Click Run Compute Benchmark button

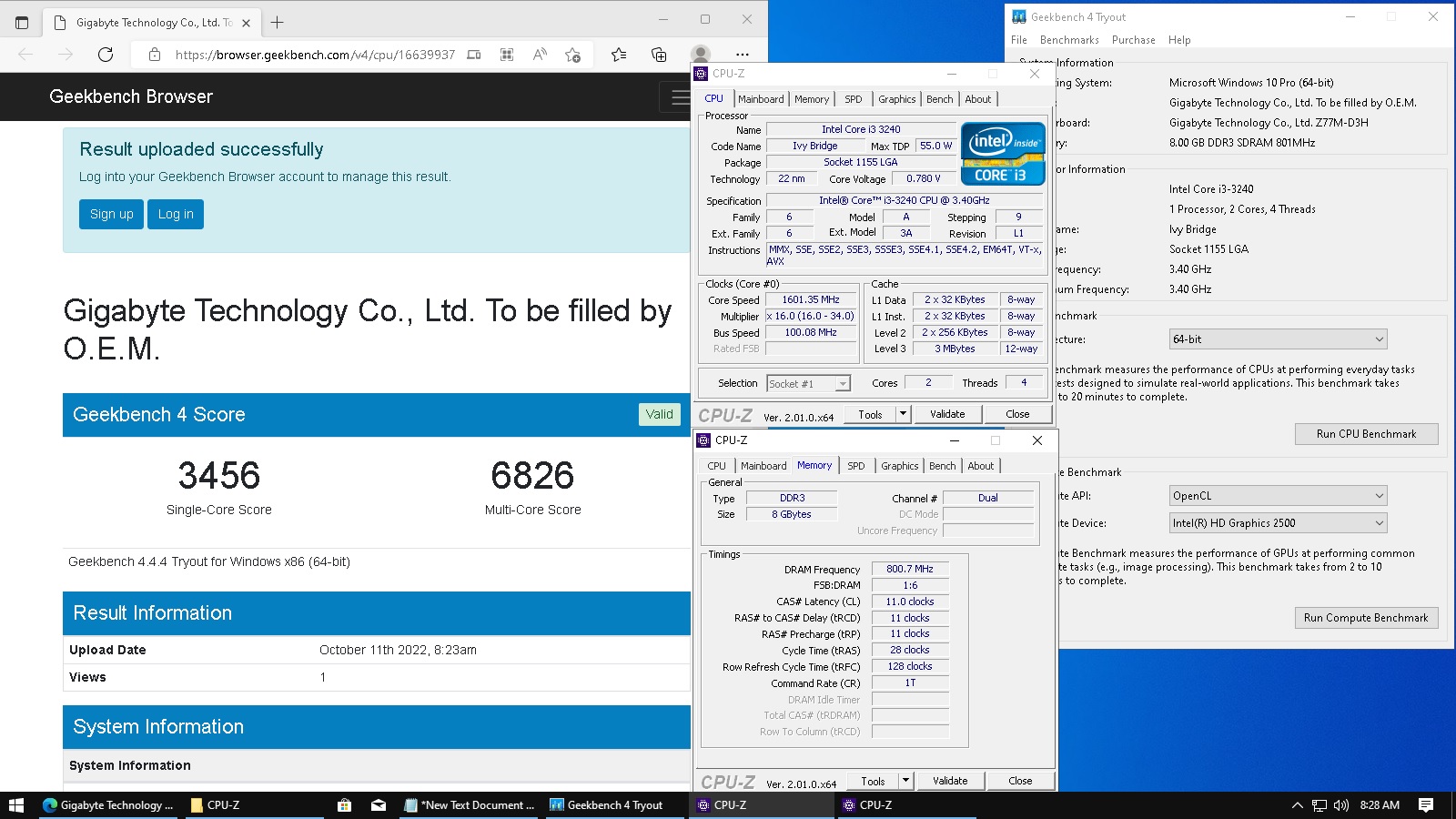pos(1366,618)
